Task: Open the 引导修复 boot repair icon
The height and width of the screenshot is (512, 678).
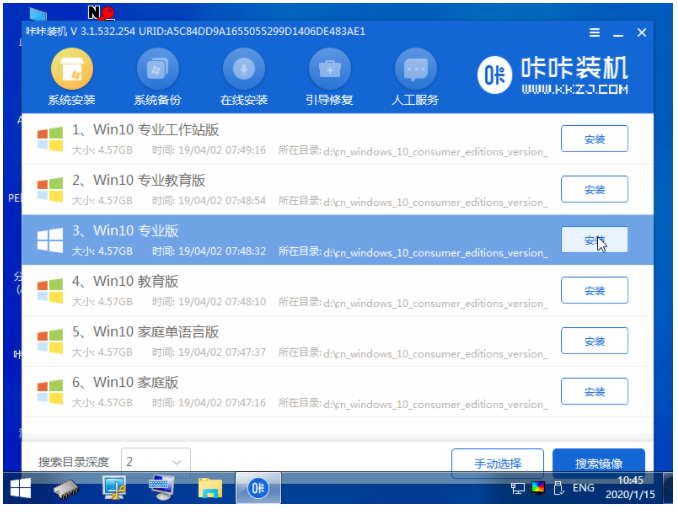Action: pos(329,70)
